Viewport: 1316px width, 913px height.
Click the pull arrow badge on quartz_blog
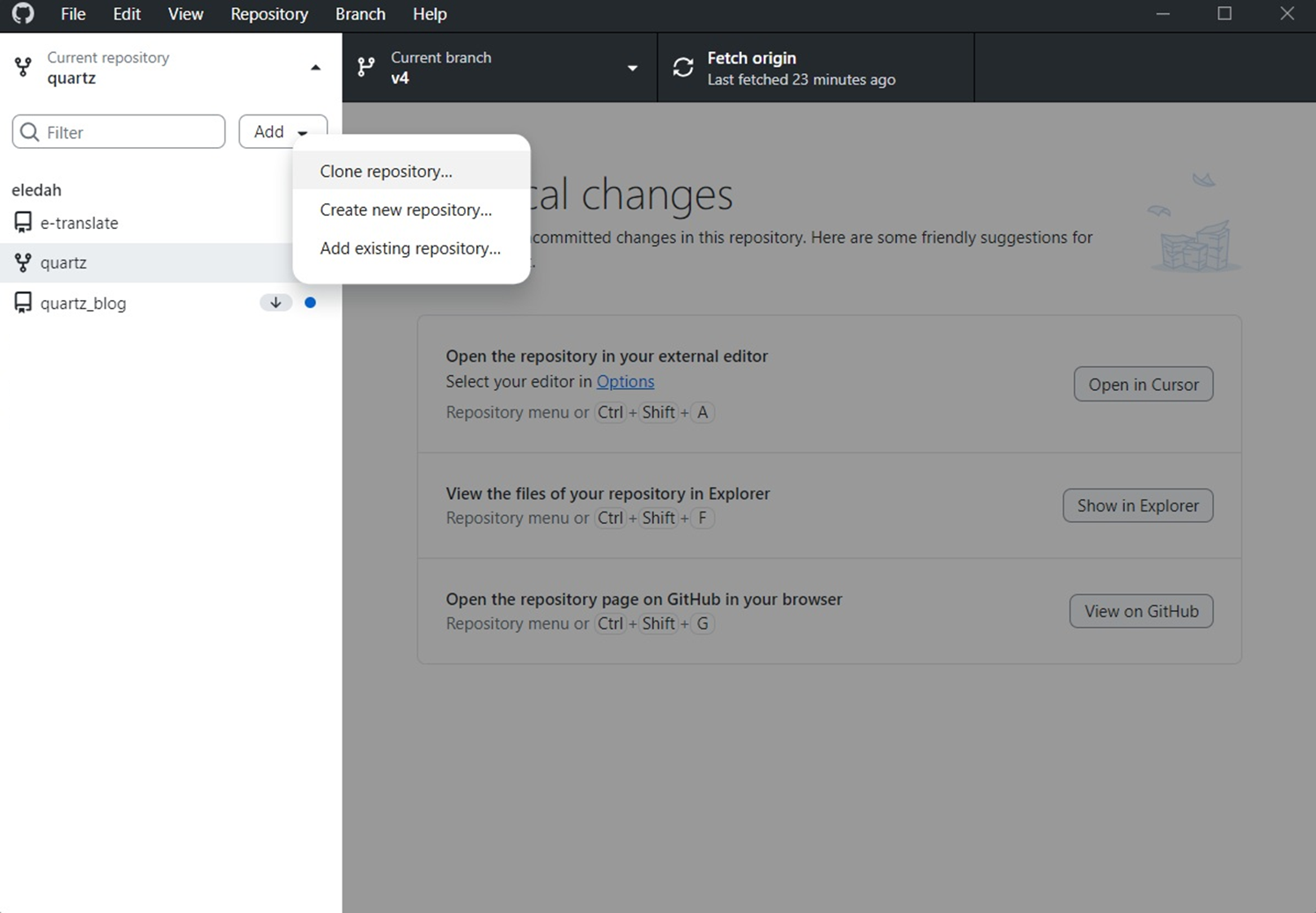(x=276, y=303)
